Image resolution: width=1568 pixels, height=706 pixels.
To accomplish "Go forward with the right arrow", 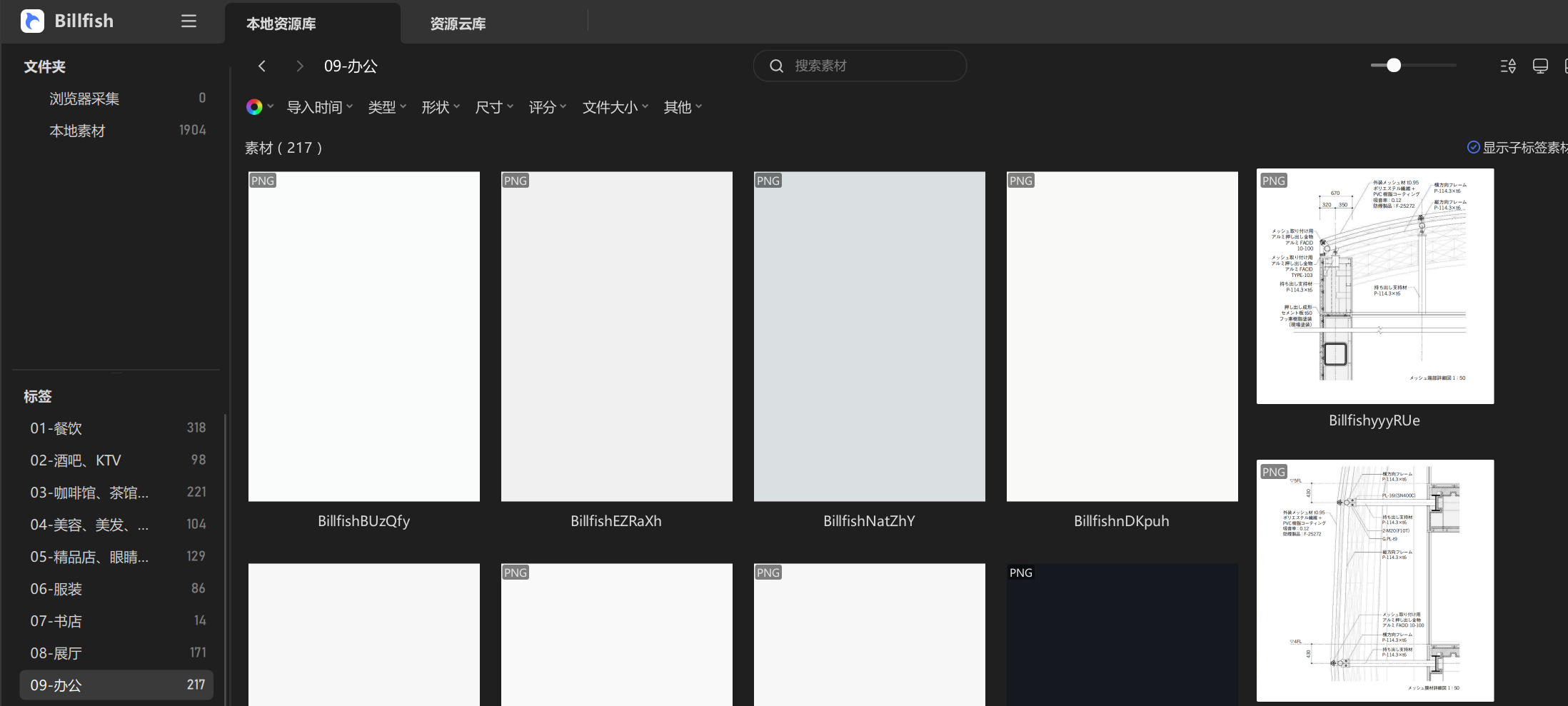I will (300, 66).
